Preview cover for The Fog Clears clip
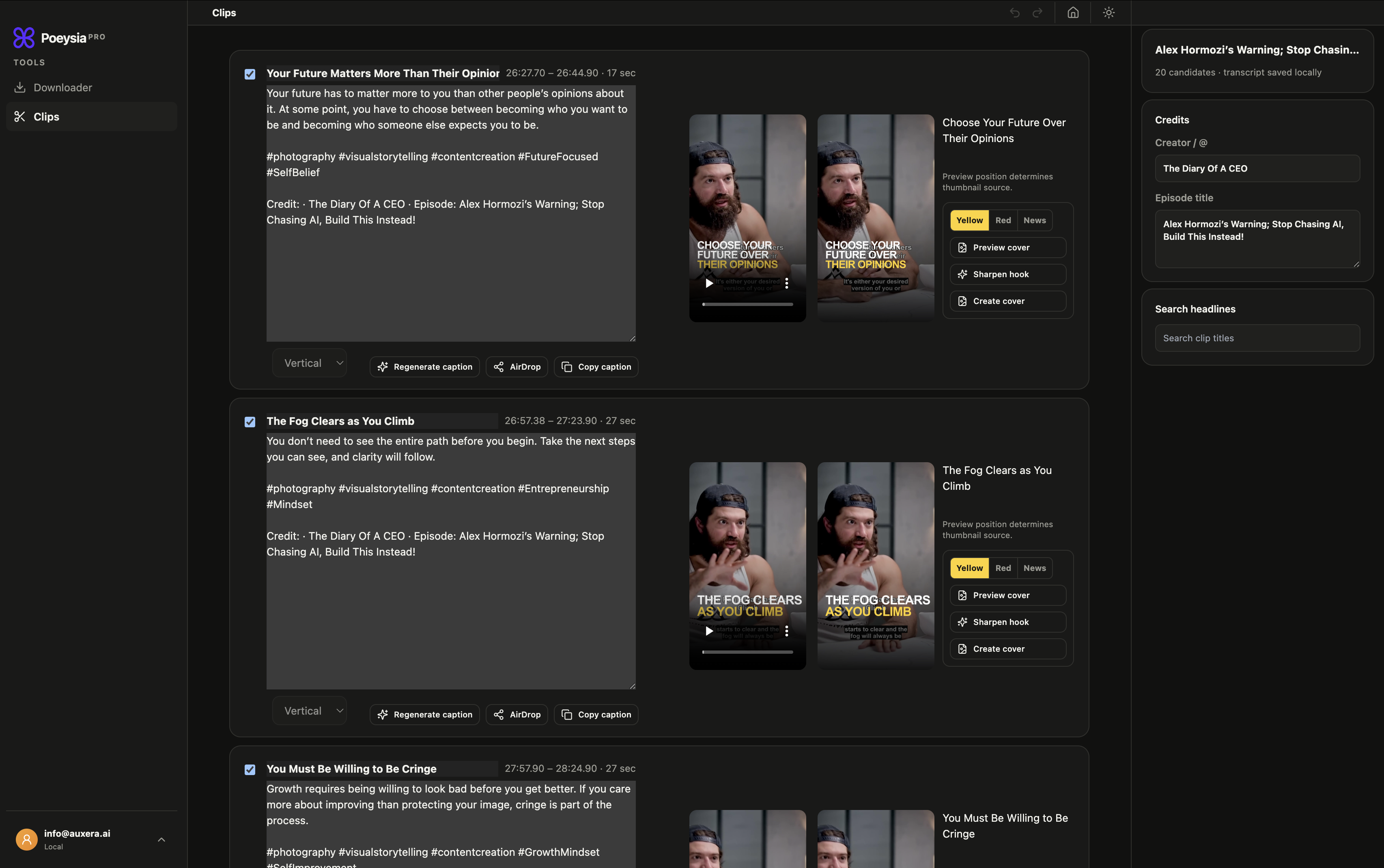This screenshot has width=1384, height=868. (1008, 595)
